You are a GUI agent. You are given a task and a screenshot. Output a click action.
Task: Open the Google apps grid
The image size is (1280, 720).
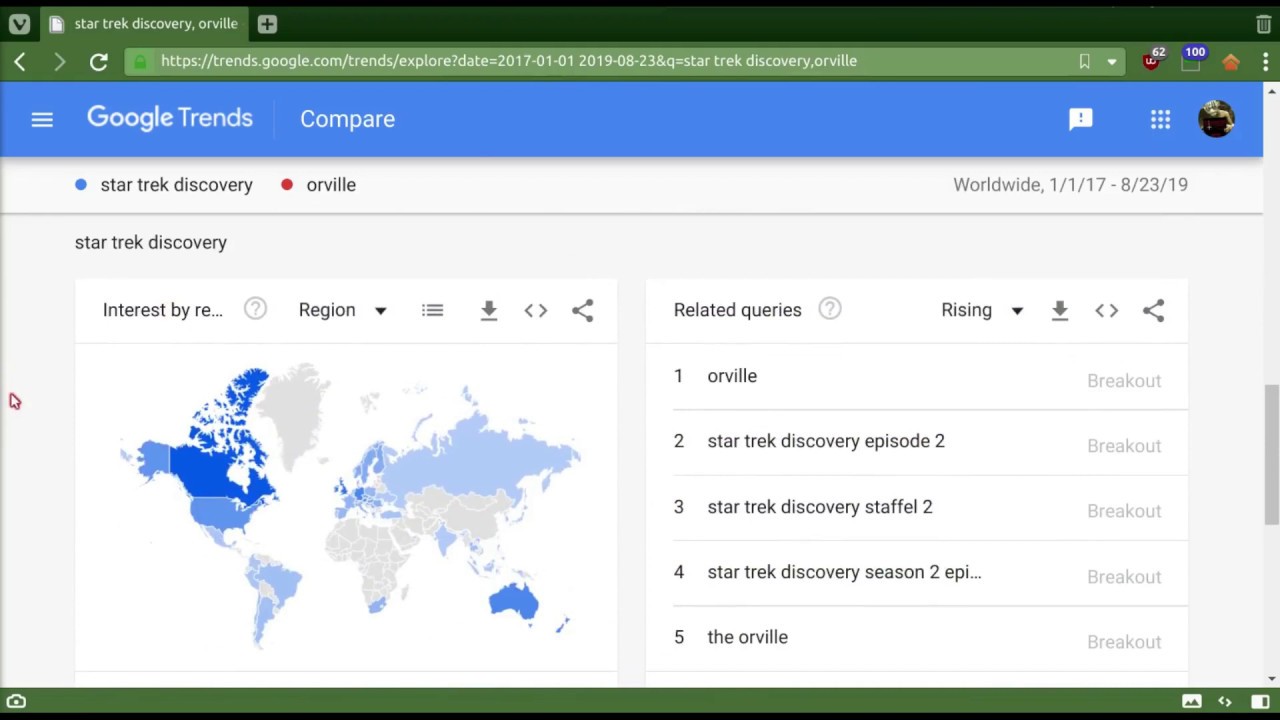click(x=1160, y=119)
